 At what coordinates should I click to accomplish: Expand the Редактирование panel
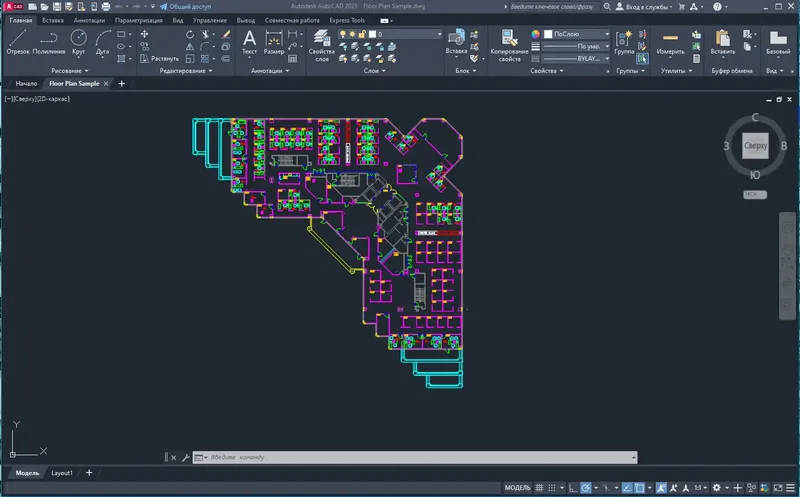click(x=186, y=71)
